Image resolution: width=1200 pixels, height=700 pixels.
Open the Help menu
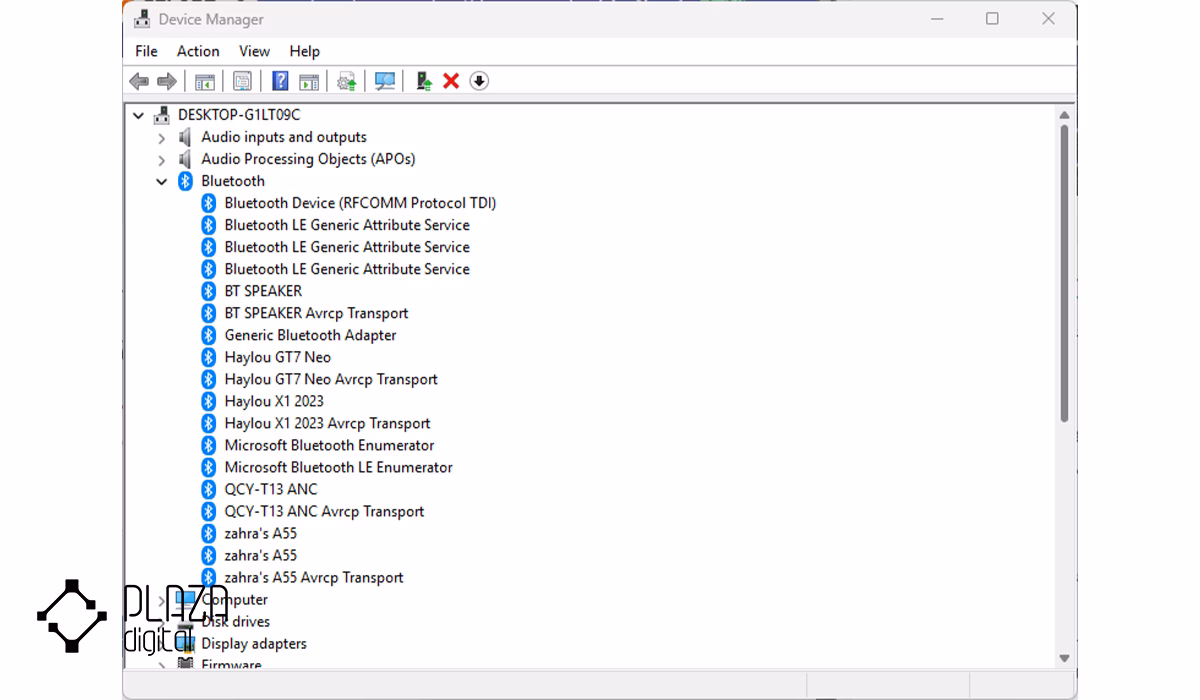(305, 51)
